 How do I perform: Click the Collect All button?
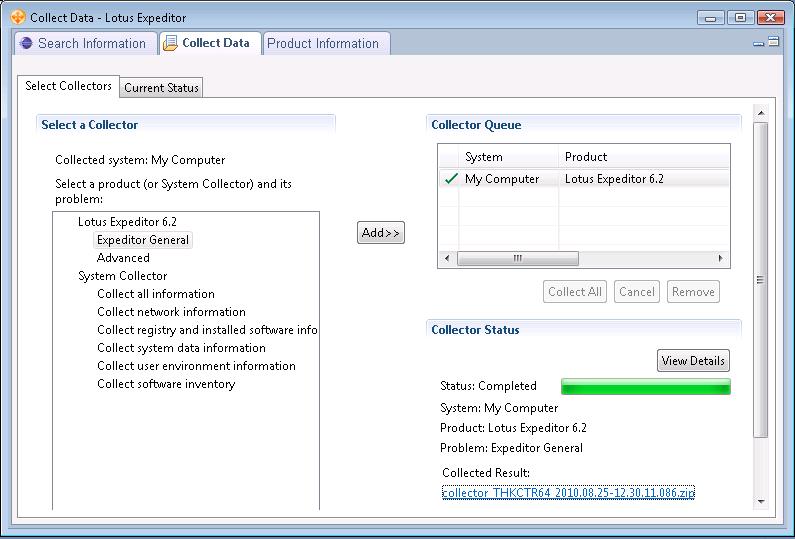(x=575, y=292)
